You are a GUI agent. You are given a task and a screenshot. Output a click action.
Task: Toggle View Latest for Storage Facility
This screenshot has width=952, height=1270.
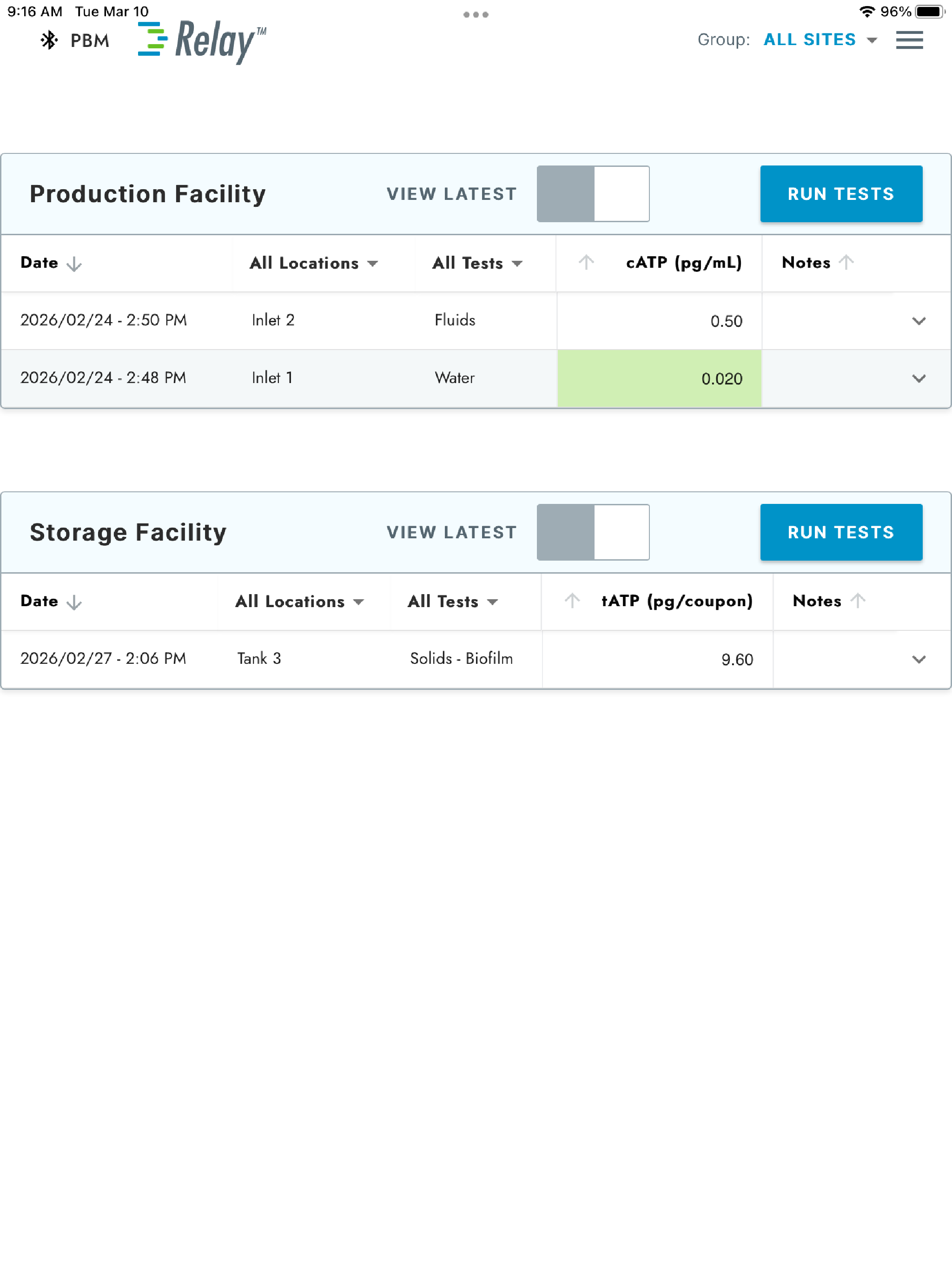(593, 532)
